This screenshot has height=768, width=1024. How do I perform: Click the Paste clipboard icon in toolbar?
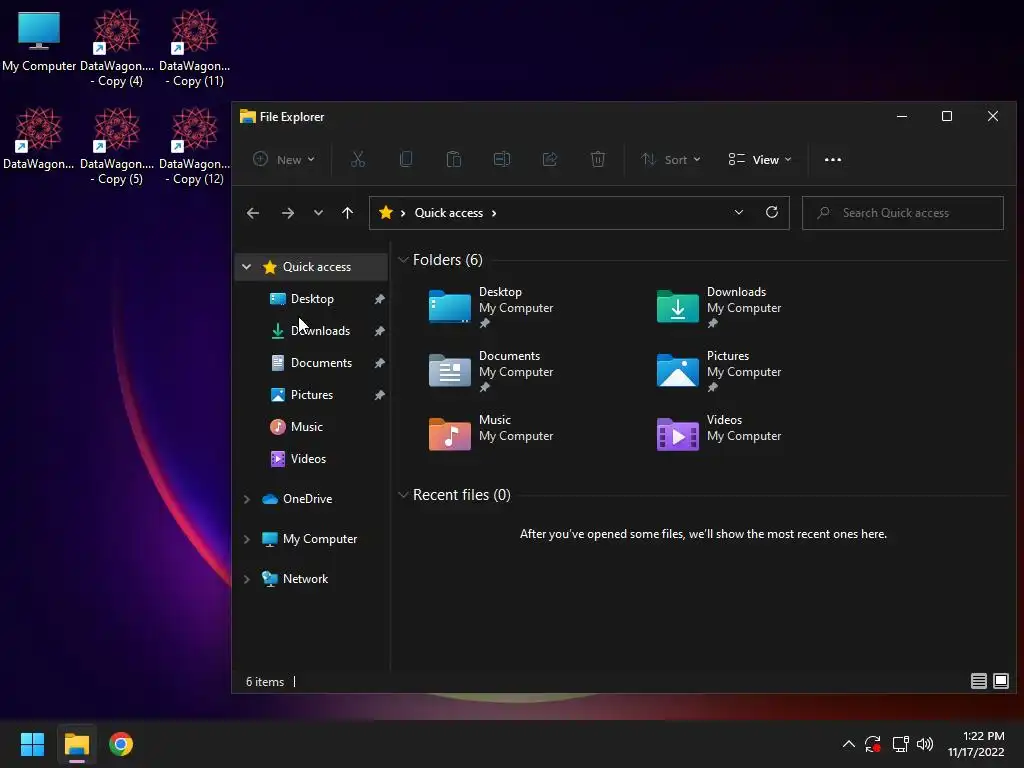pyautogui.click(x=454, y=159)
